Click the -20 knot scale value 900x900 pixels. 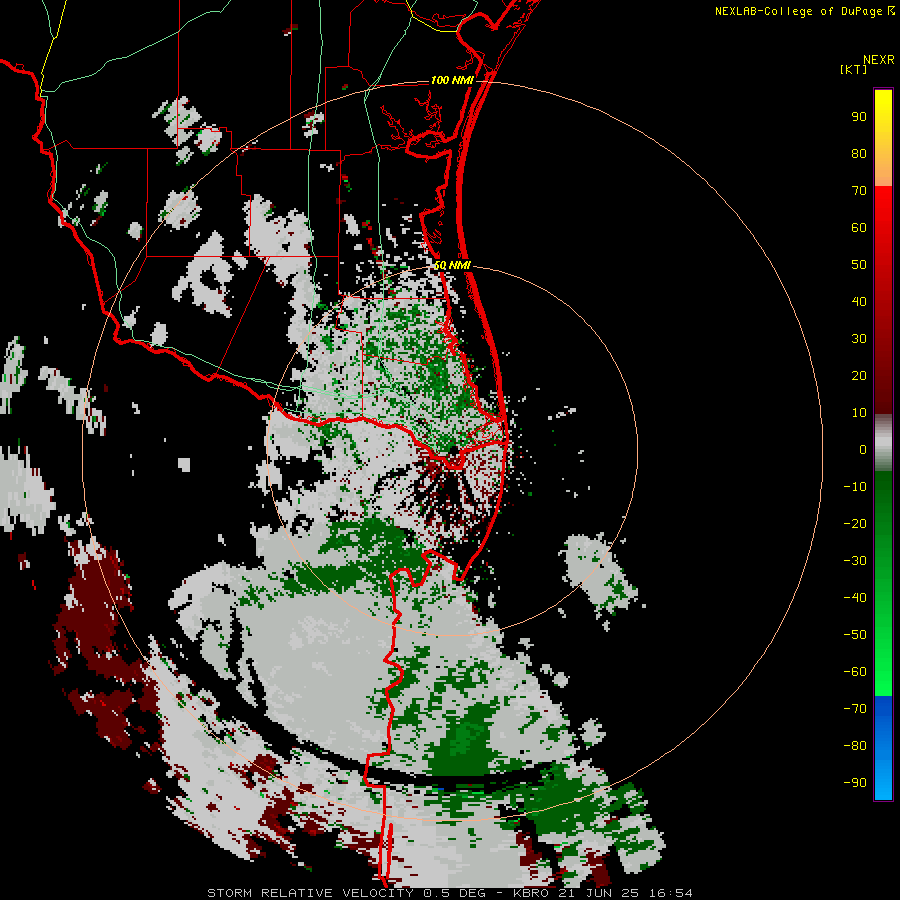point(855,523)
